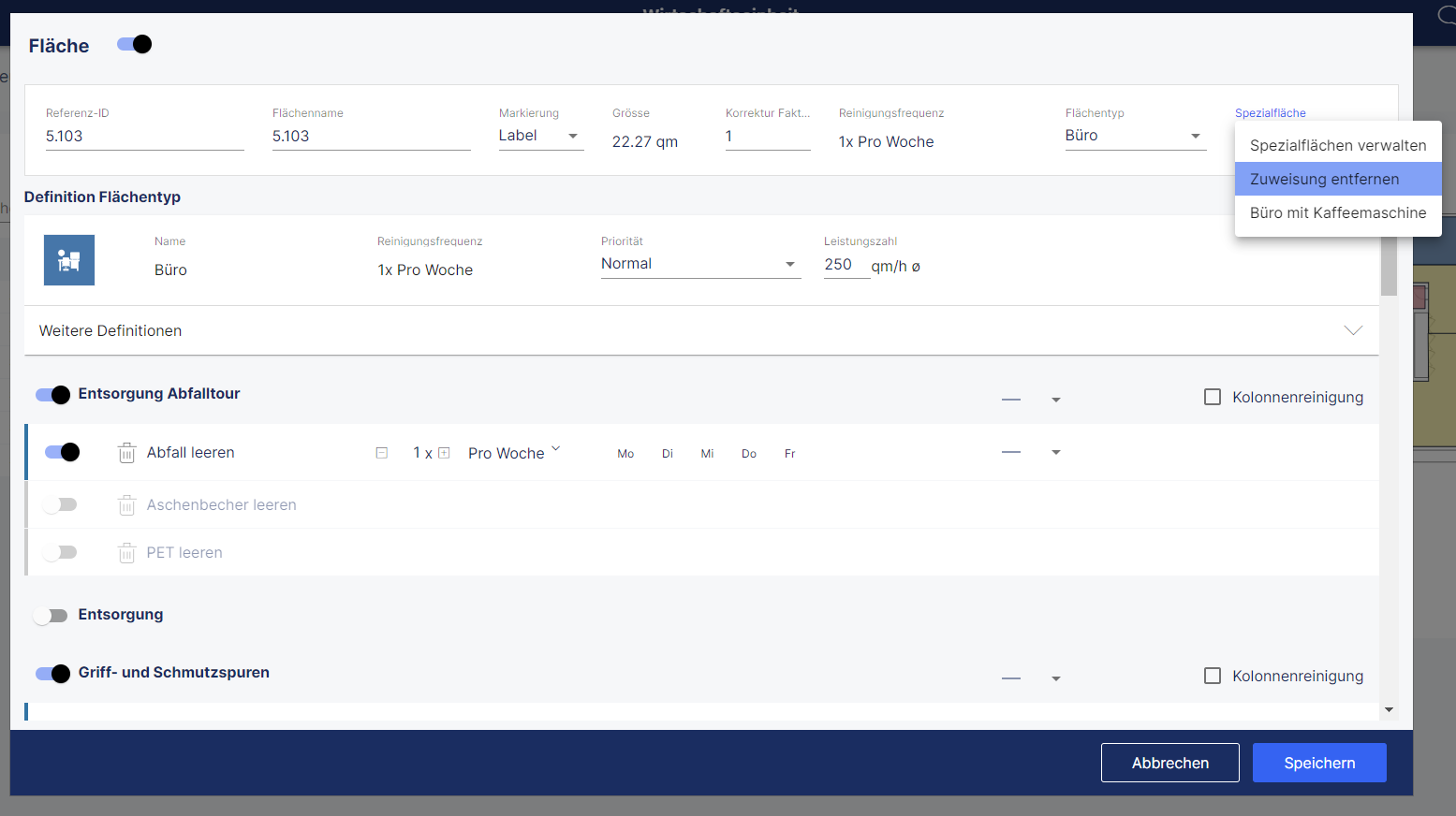Image resolution: width=1456 pixels, height=816 pixels.
Task: Select the Mi weekday
Action: [708, 454]
